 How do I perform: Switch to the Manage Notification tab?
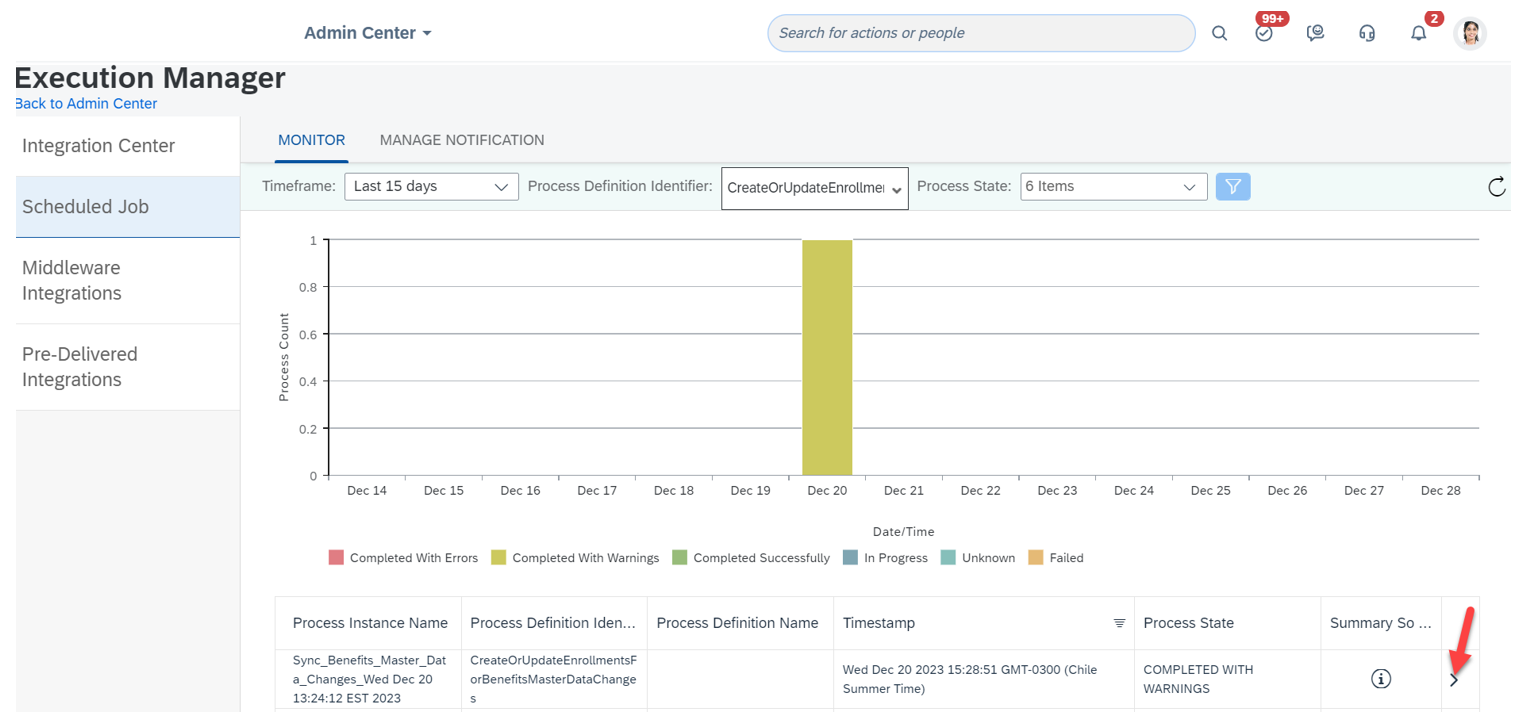tap(461, 140)
